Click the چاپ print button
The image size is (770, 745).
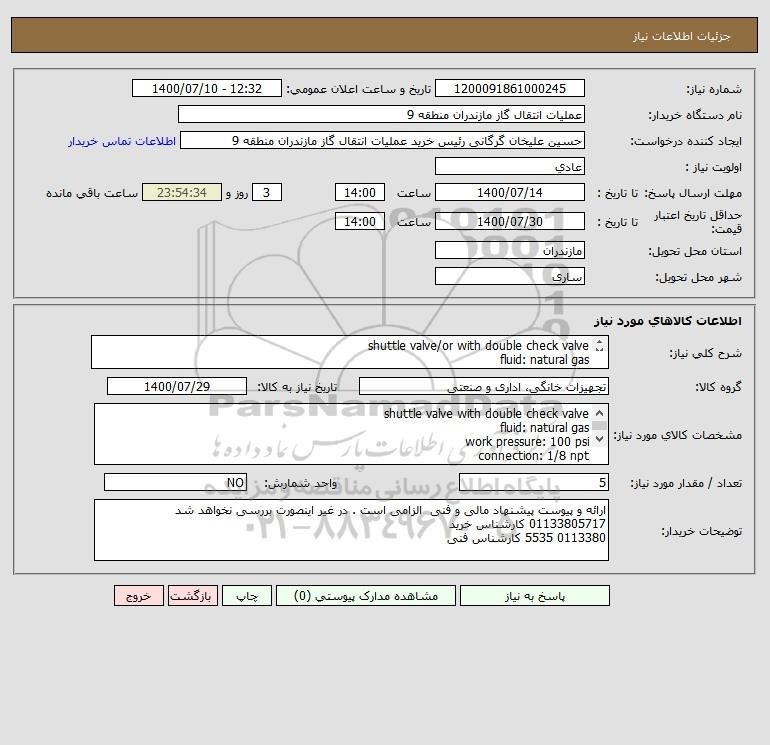point(247,596)
